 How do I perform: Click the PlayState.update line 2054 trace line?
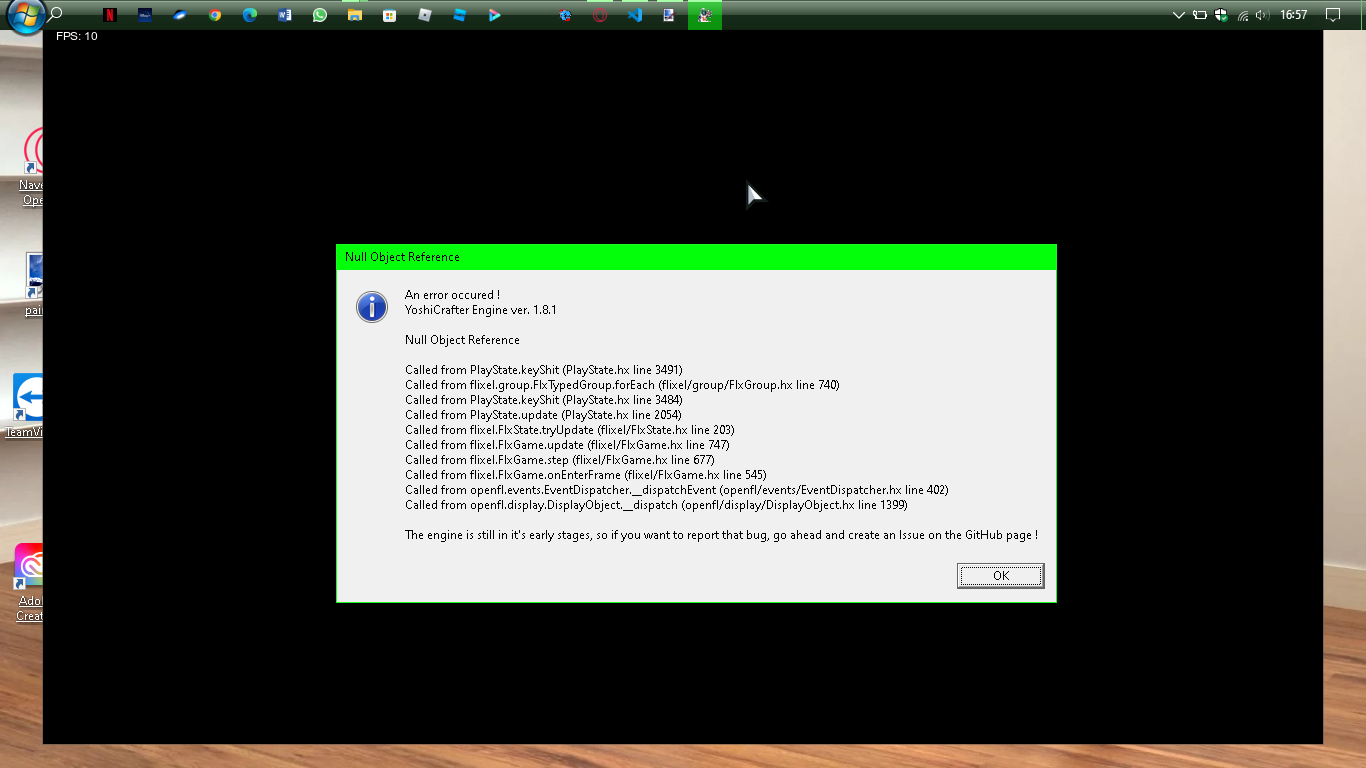pyautogui.click(x=543, y=415)
